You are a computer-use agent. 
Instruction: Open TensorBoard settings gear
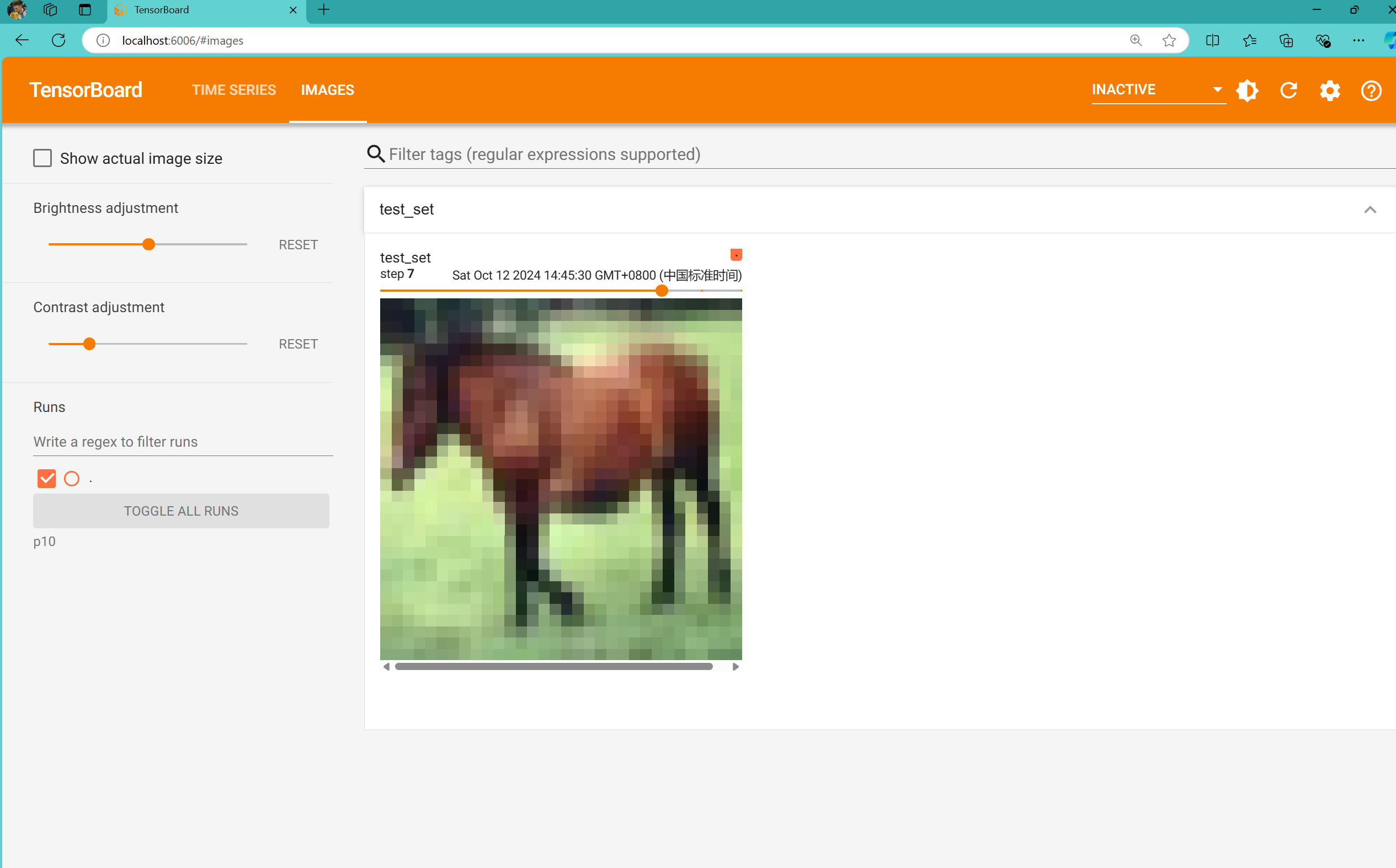pos(1329,90)
